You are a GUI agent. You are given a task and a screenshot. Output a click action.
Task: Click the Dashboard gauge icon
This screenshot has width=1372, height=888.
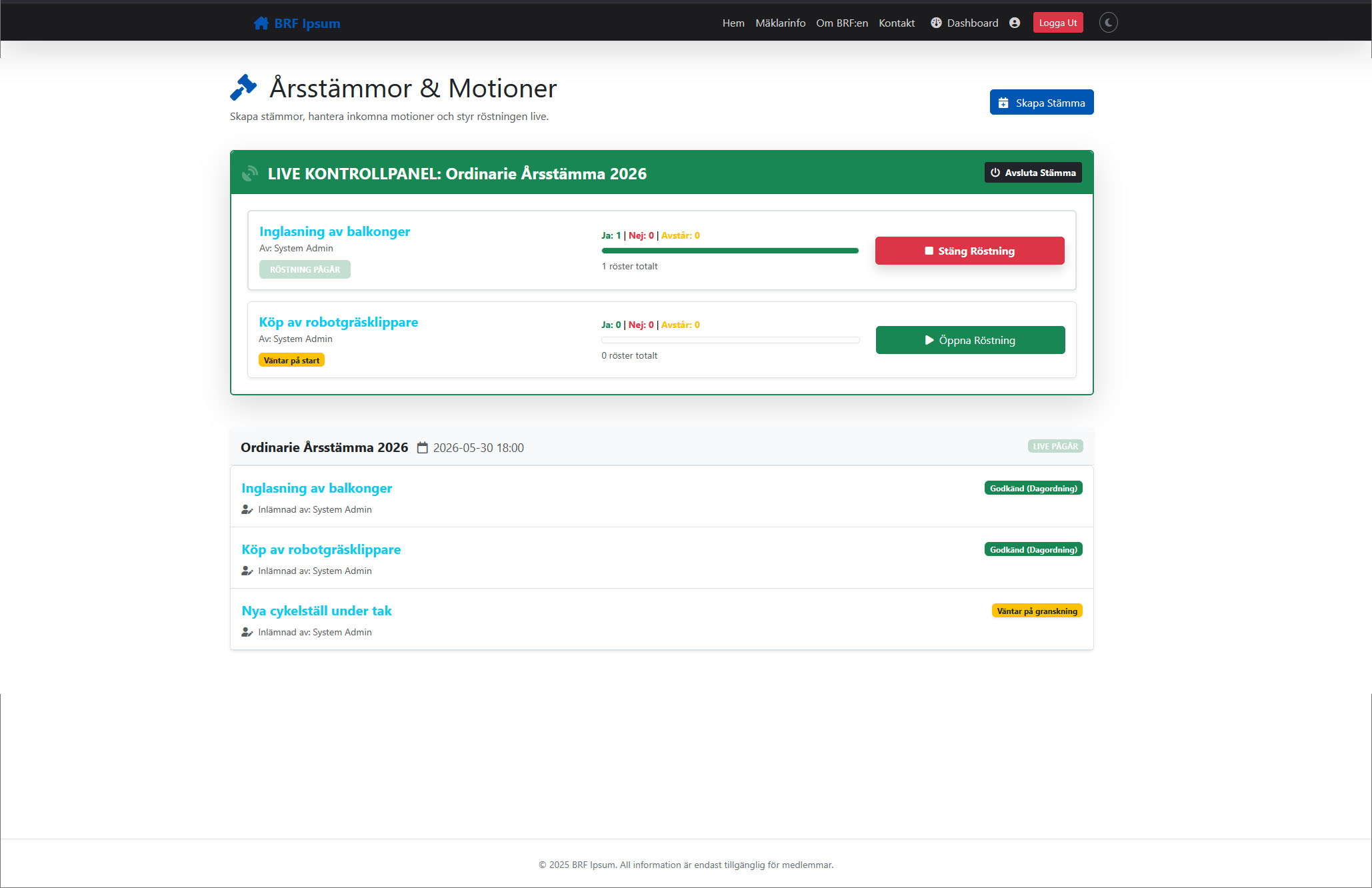[936, 23]
